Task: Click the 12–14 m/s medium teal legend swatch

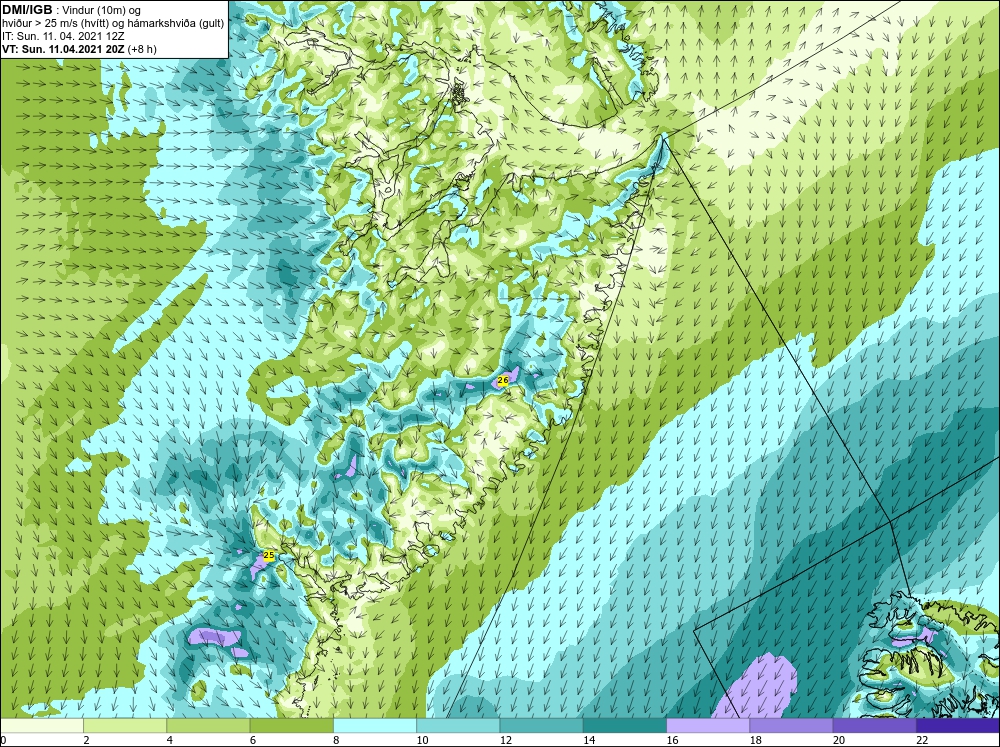Action: (x=541, y=725)
